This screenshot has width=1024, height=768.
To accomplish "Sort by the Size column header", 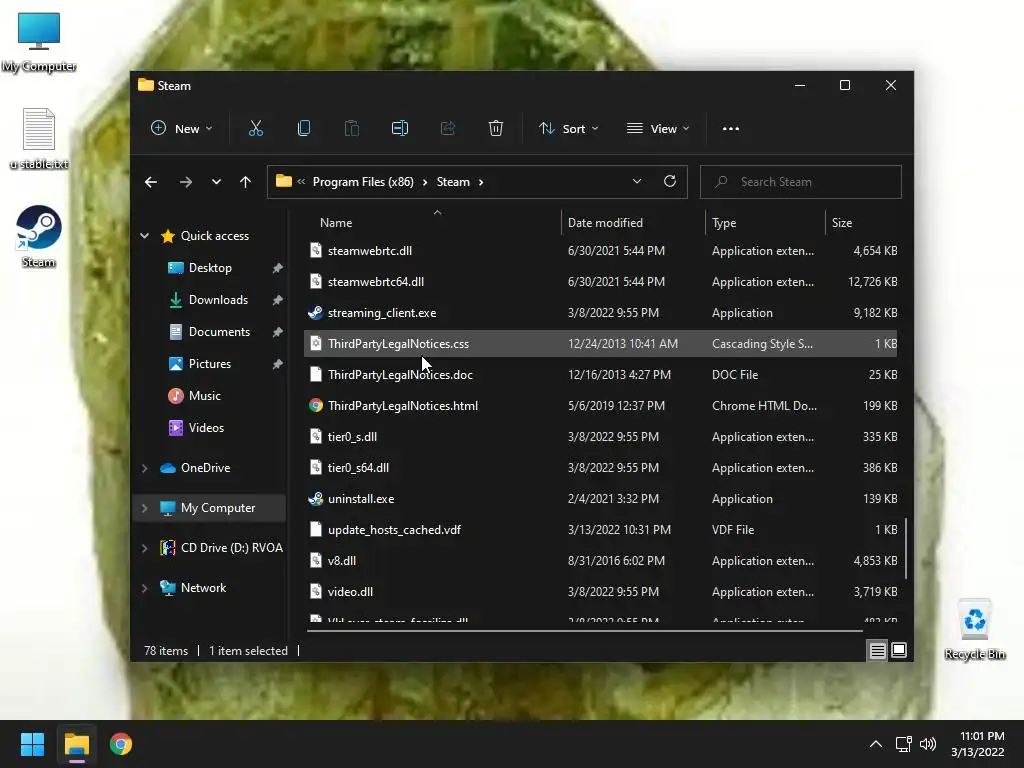I will pos(862,223).
